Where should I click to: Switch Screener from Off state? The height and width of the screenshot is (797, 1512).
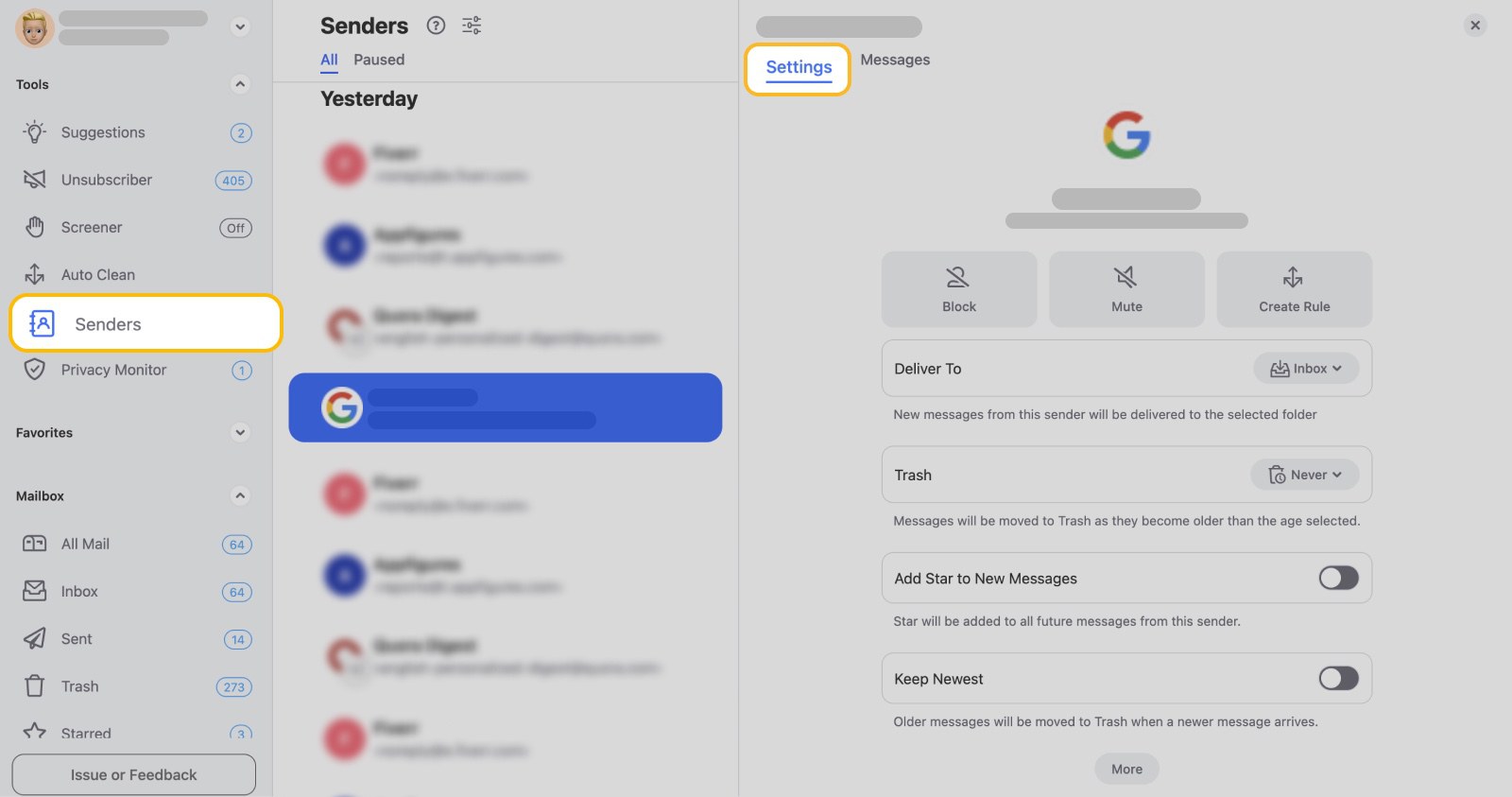click(x=234, y=227)
